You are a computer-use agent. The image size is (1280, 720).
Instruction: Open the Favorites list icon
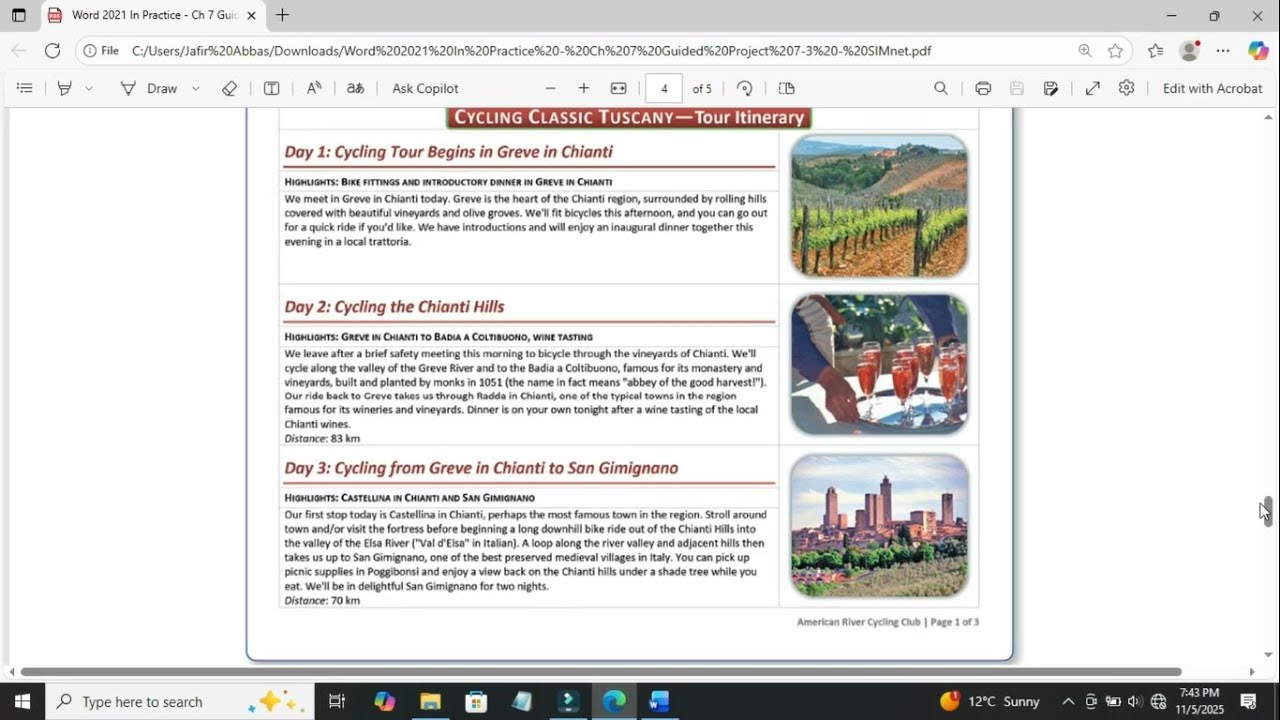click(1156, 50)
